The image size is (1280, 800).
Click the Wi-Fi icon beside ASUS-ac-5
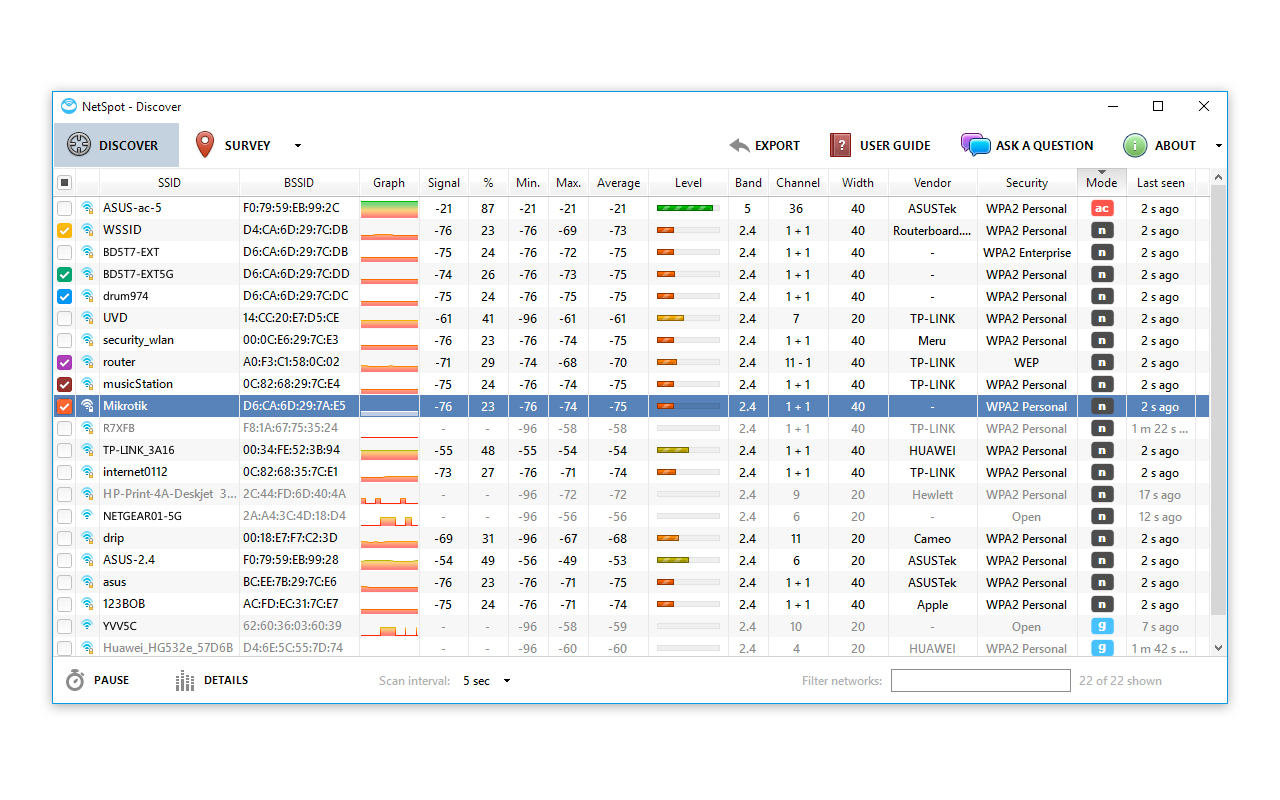(x=87, y=208)
